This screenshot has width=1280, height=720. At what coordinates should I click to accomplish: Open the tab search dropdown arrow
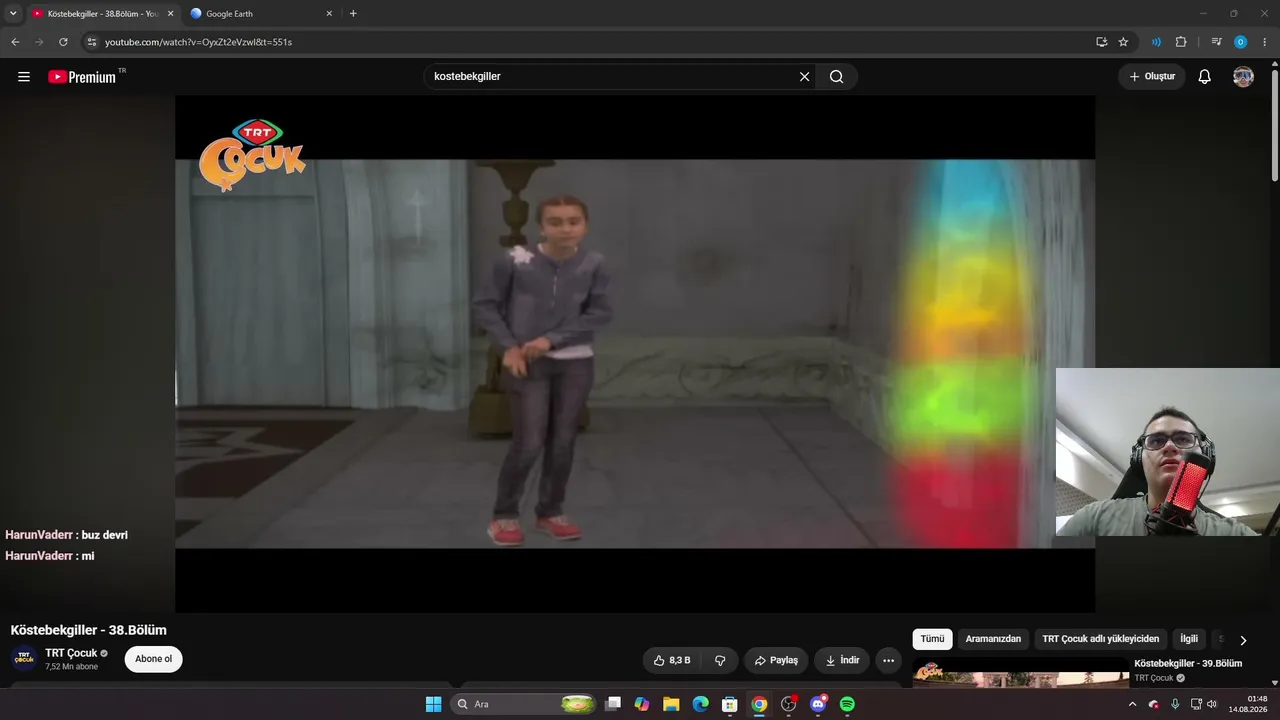pyautogui.click(x=13, y=14)
